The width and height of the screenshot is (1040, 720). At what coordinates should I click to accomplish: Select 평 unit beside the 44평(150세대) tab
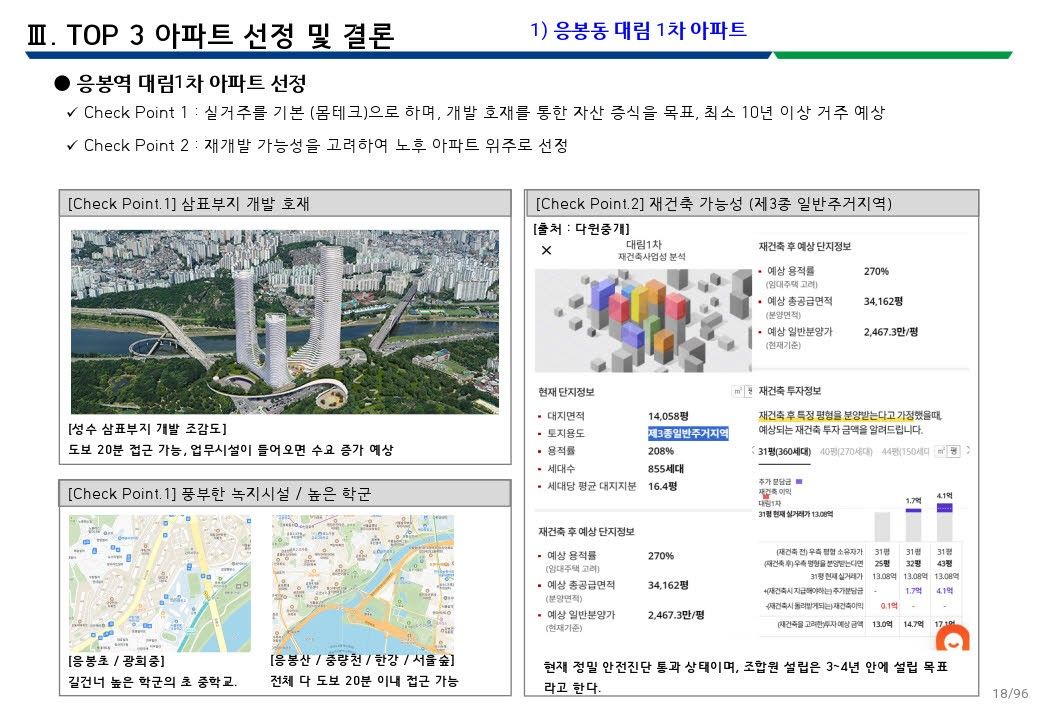[x=954, y=451]
